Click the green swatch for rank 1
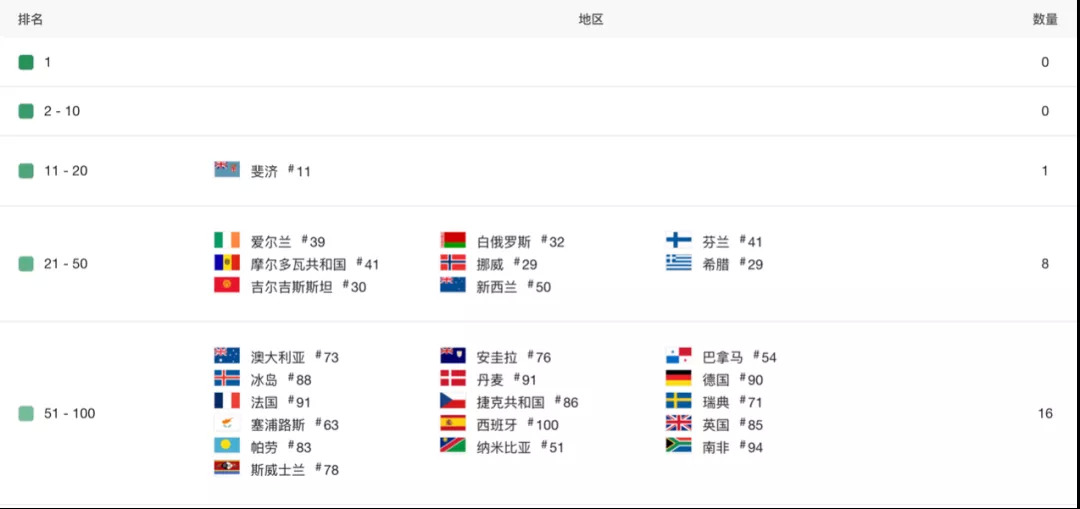The width and height of the screenshot is (1080, 509). [x=26, y=62]
